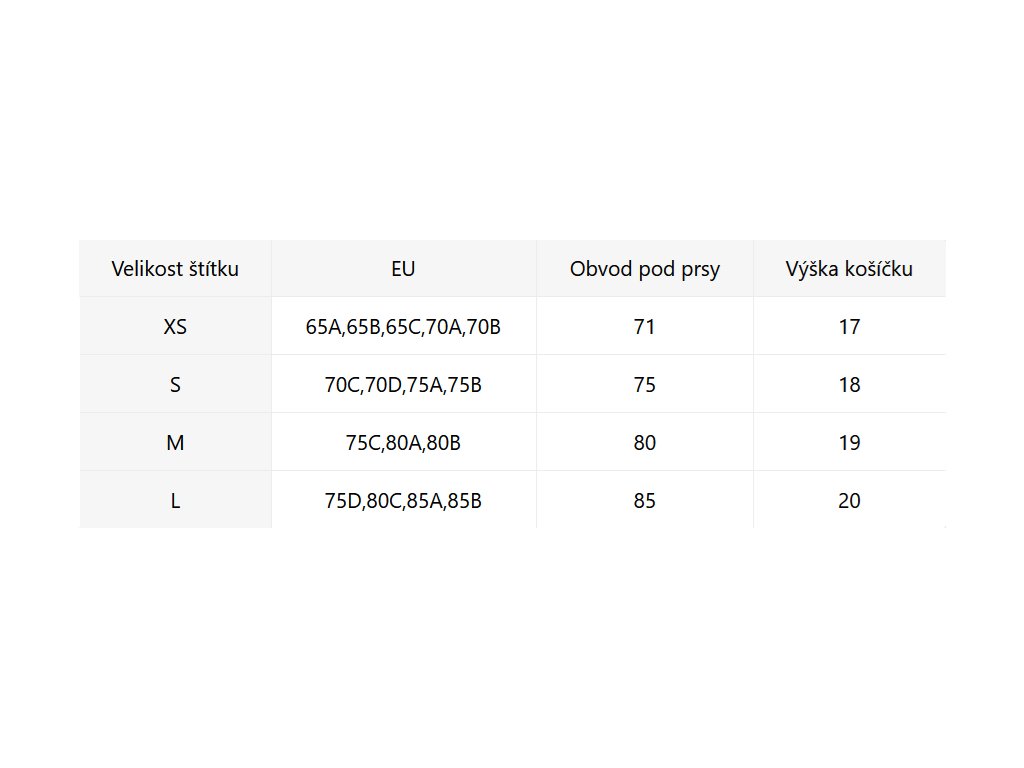Select cup height value 20
This screenshot has width=1024, height=768.
pyautogui.click(x=849, y=501)
